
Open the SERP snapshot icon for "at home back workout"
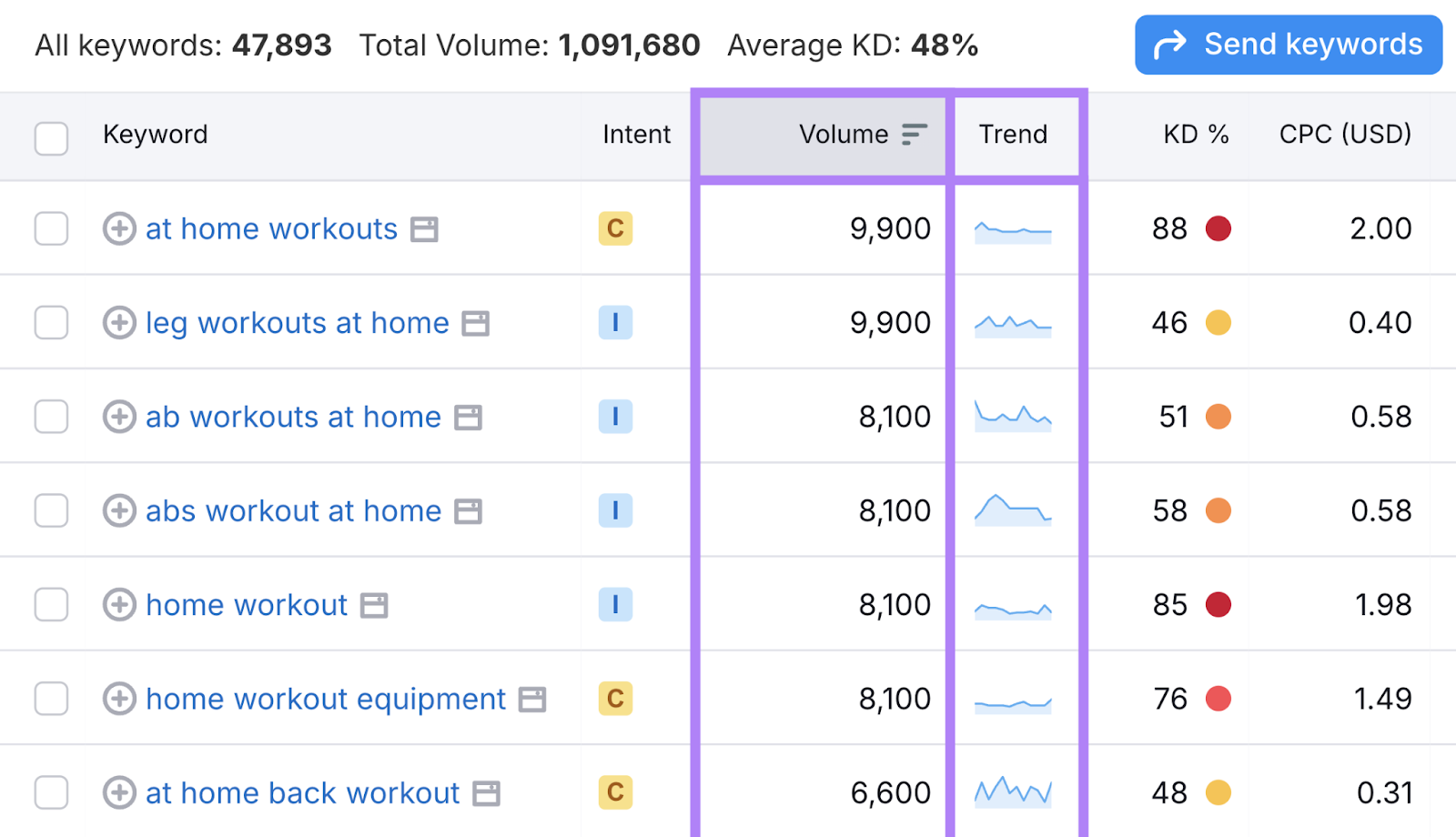tap(488, 792)
